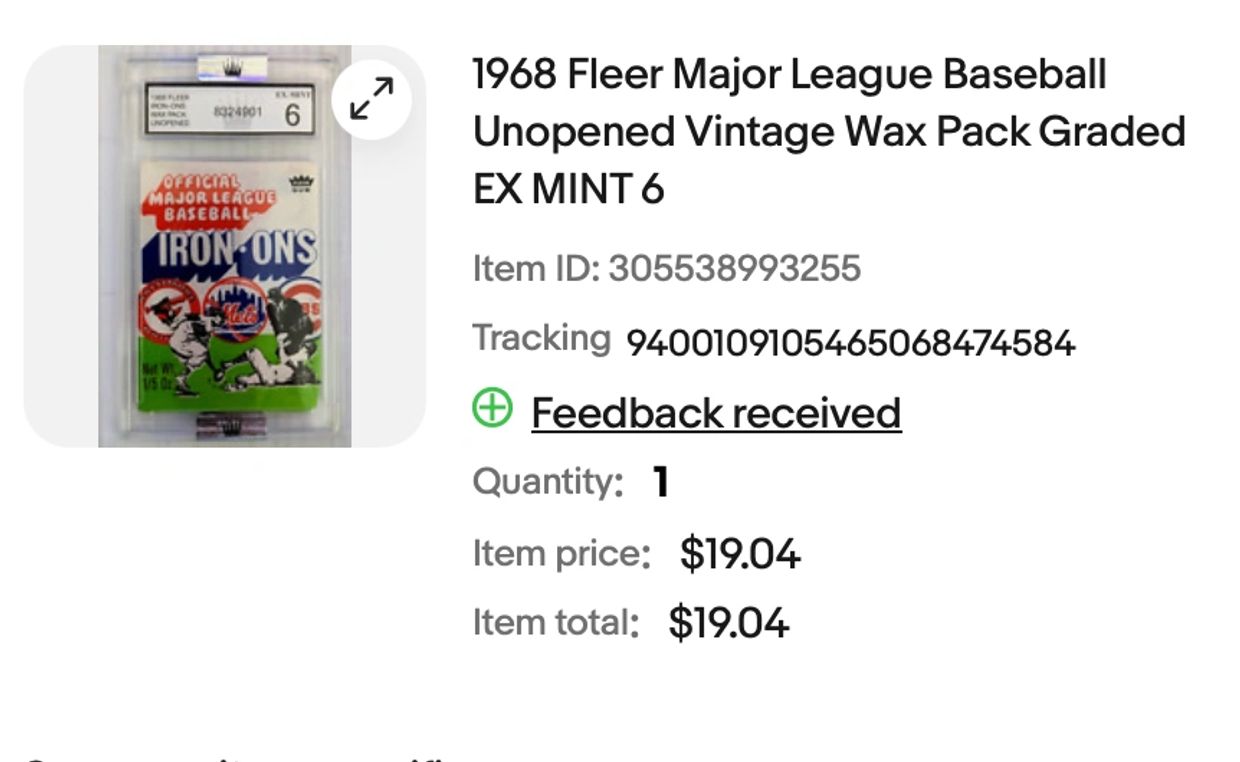Image resolution: width=1240 pixels, height=762 pixels.
Task: Click the green plus icon beside Feedback received
Action: (491, 408)
